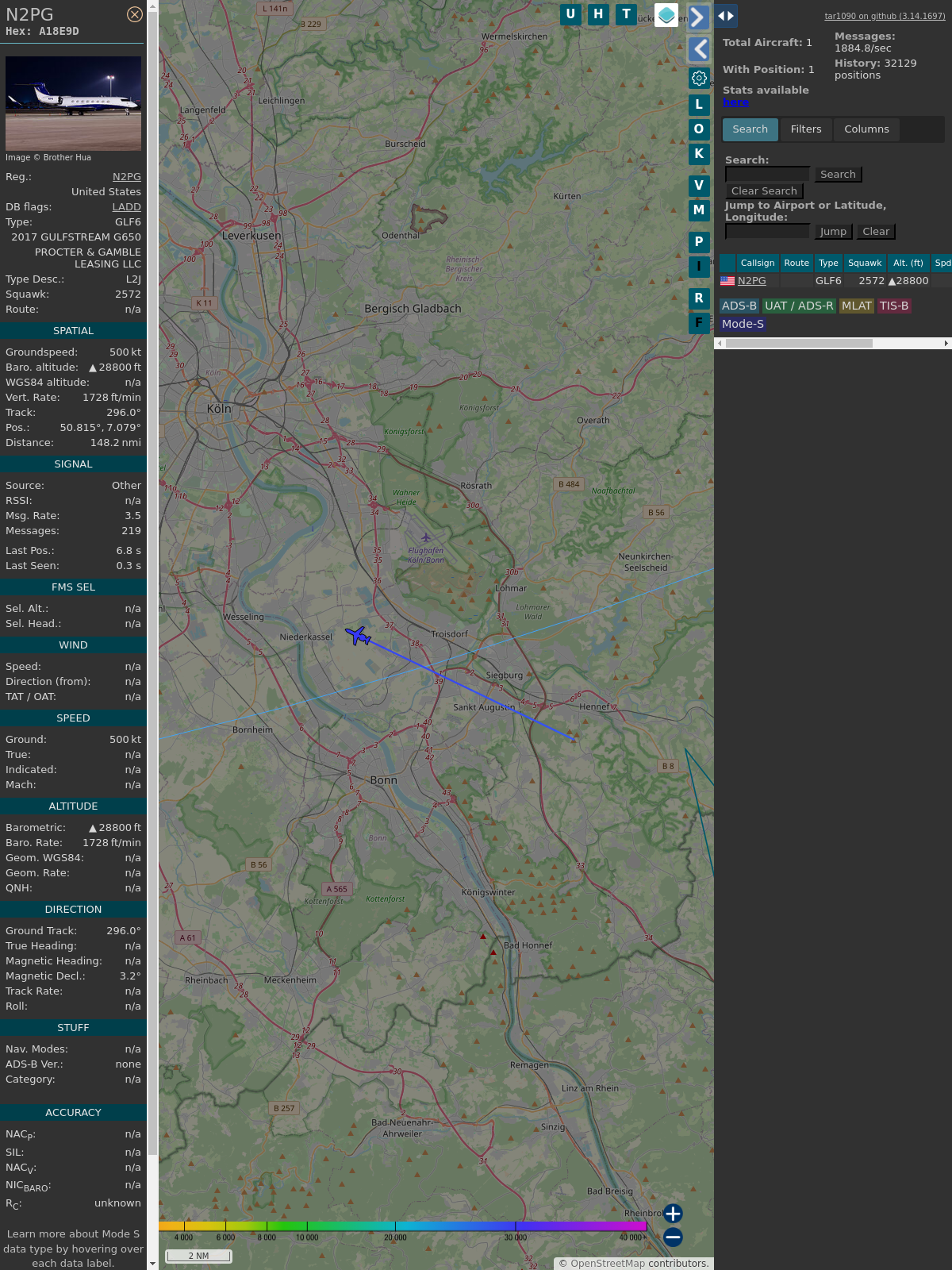
Task: Click the altitude color scale bar
Action: tap(403, 1226)
